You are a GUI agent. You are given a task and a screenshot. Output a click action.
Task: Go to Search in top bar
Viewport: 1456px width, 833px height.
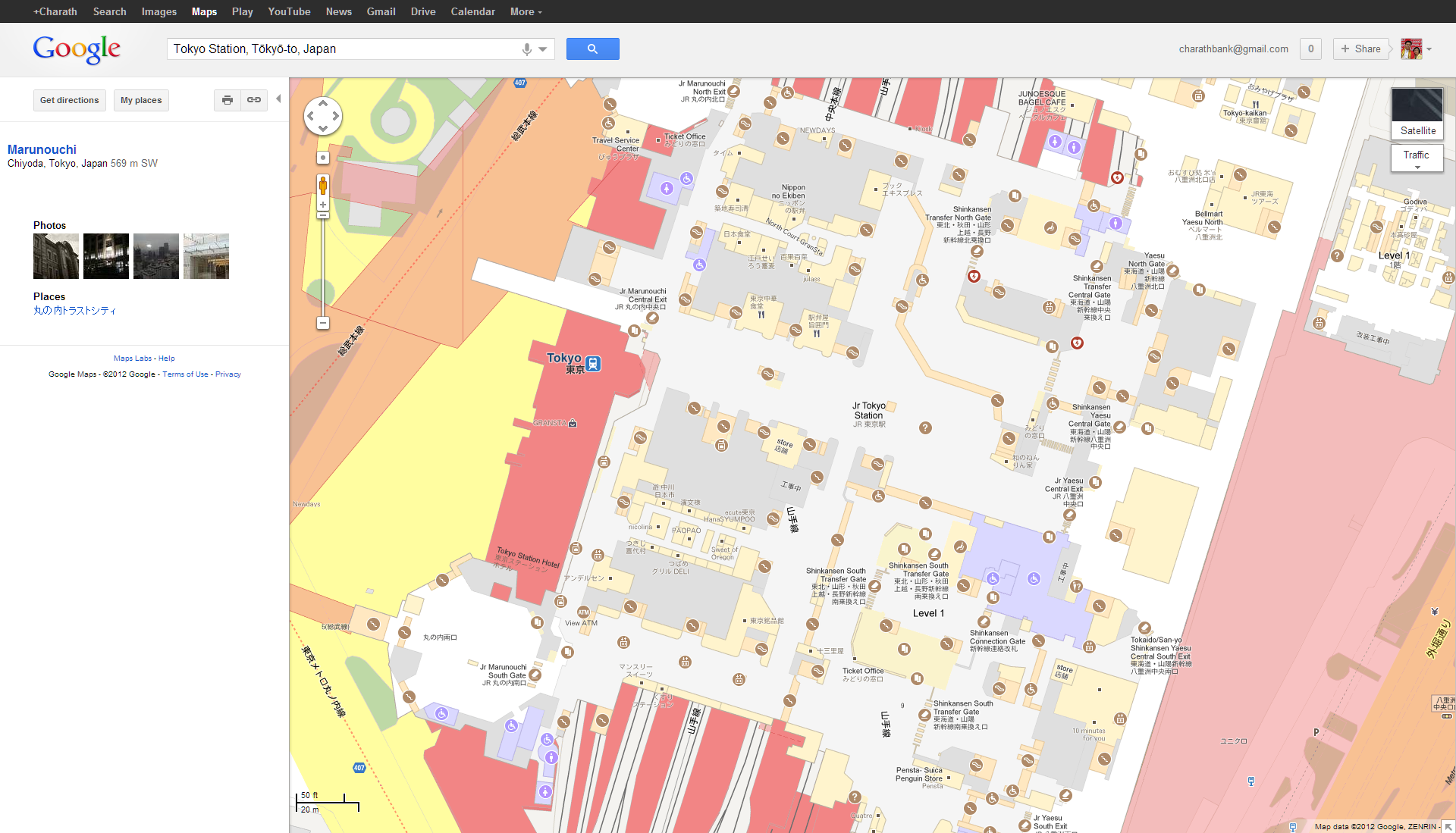(110, 11)
